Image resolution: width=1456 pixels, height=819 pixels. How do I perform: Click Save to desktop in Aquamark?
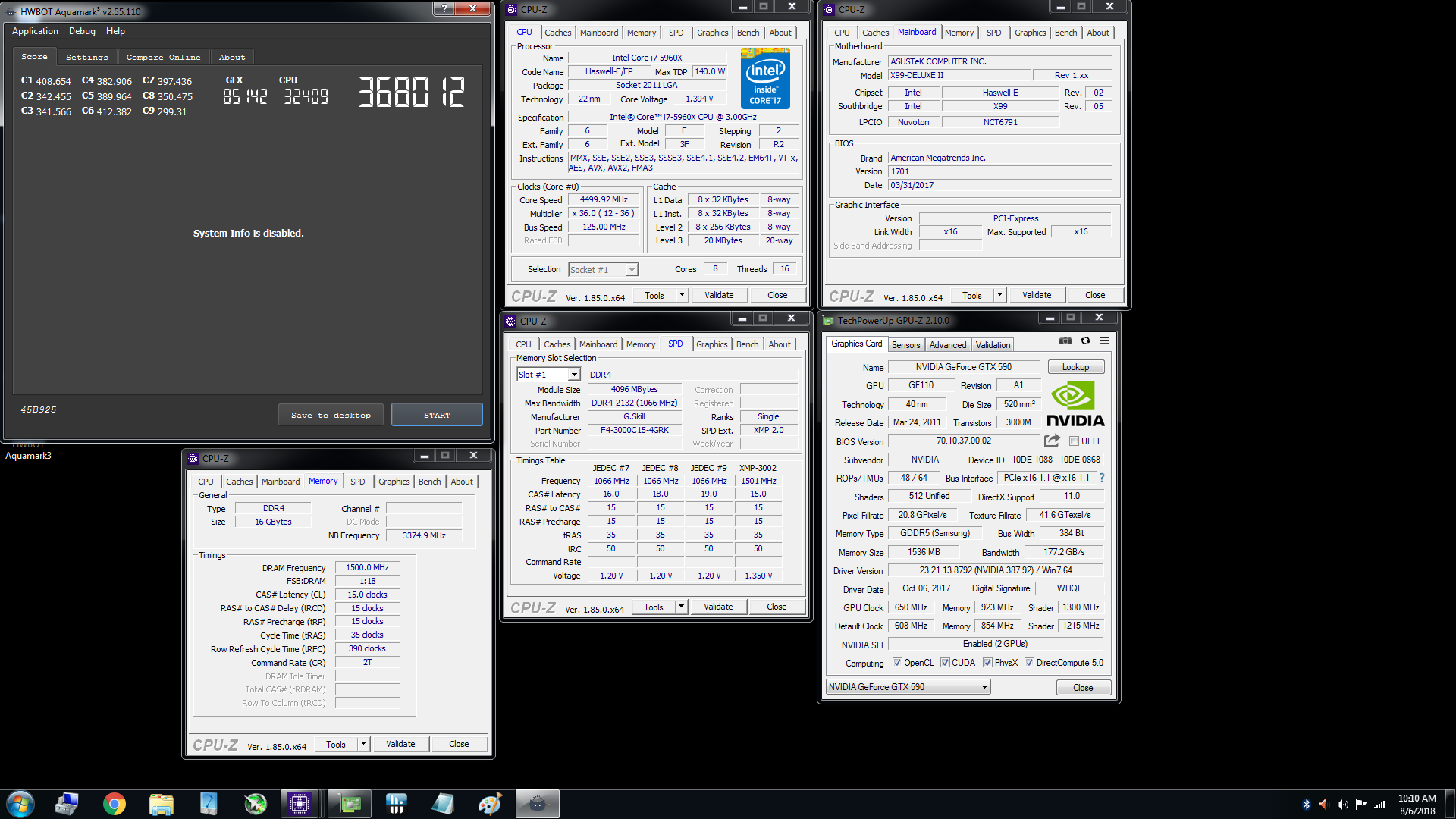331,415
